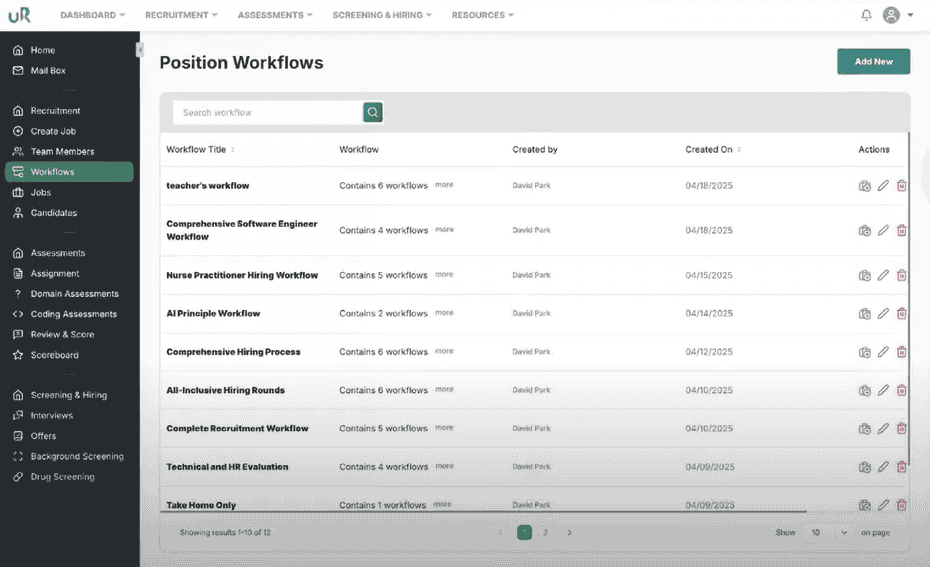Delete the Comprehensive Hiring Process workflow
This screenshot has width=930, height=567.
[901, 352]
